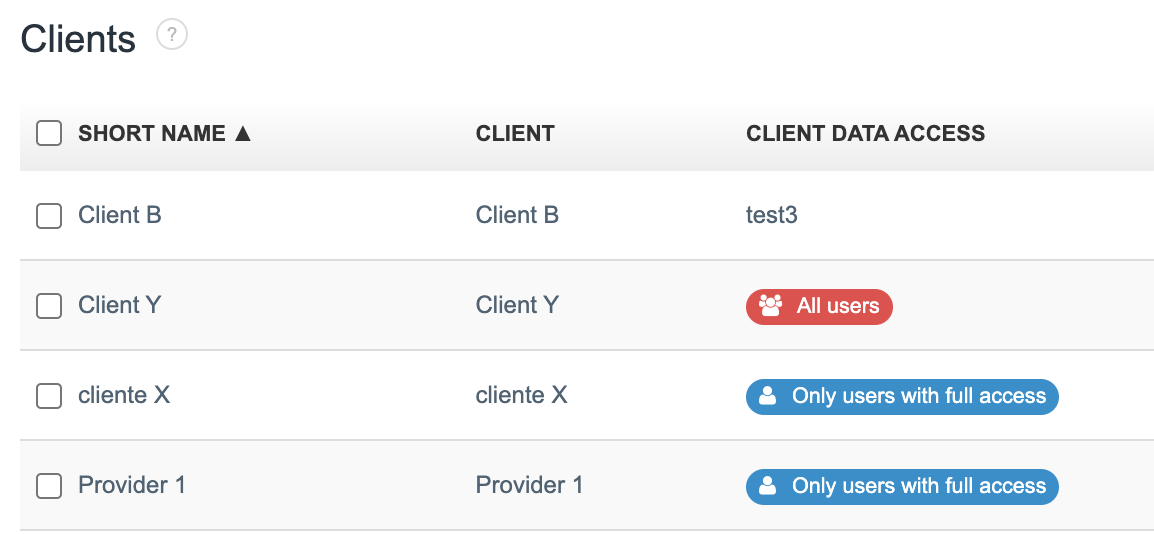Tick the cliente X row checkbox
This screenshot has height=534, width=1154.
pyautogui.click(x=49, y=396)
